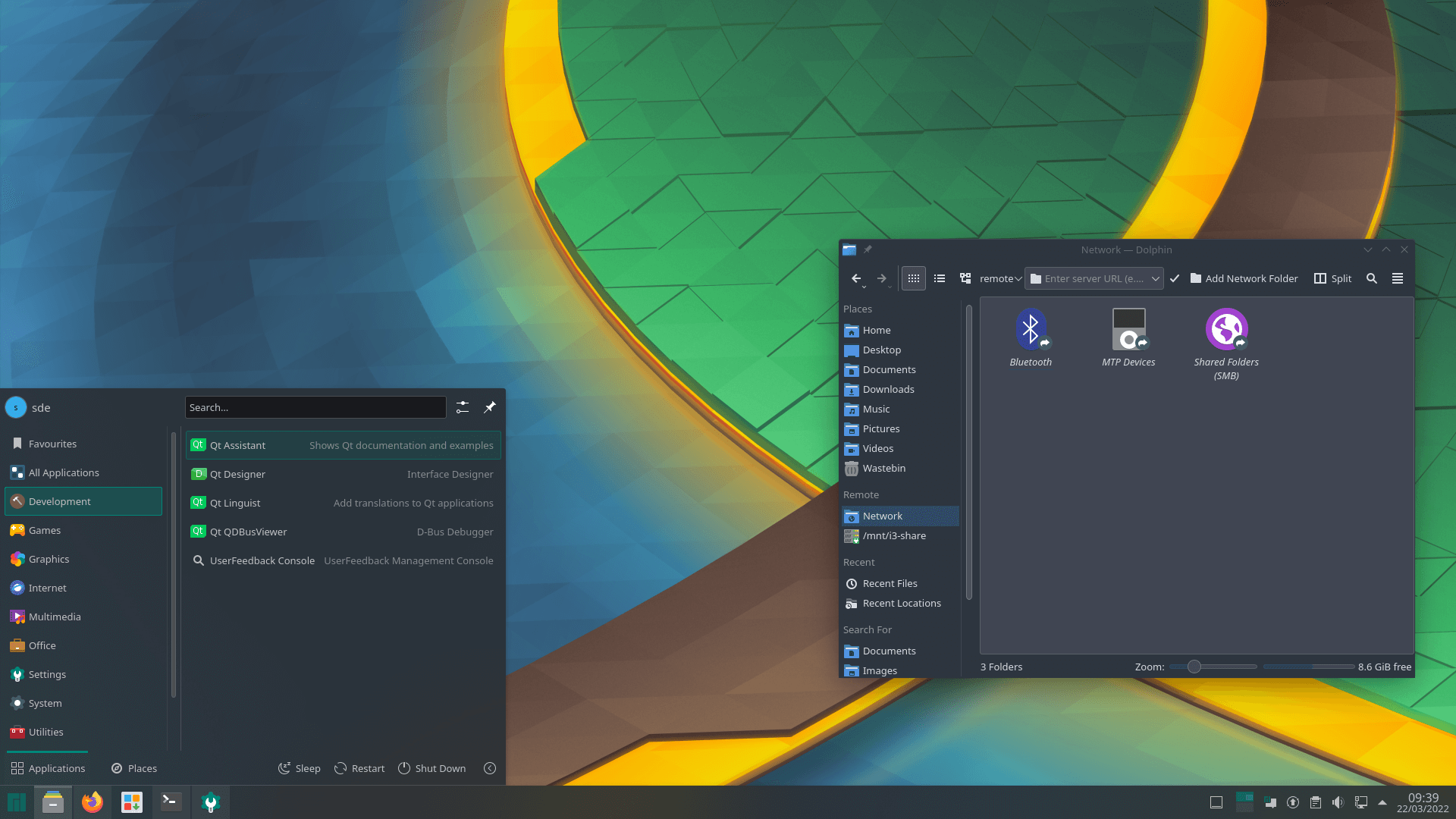The image size is (1456, 819).
Task: Select Pictures in Places sidebar
Action: pyautogui.click(x=901, y=429)
